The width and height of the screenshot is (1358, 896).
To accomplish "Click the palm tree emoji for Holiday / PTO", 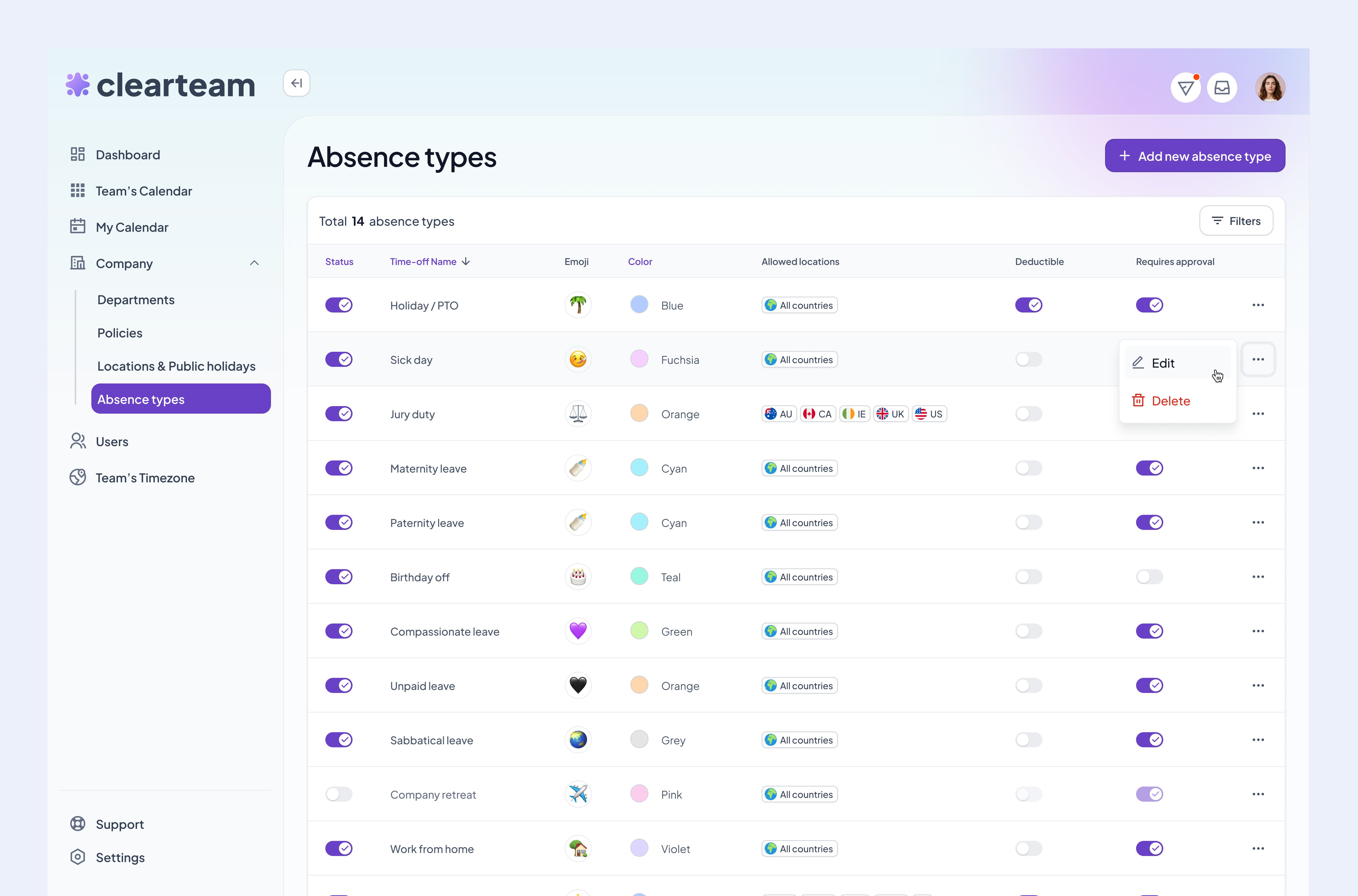I will (578, 304).
